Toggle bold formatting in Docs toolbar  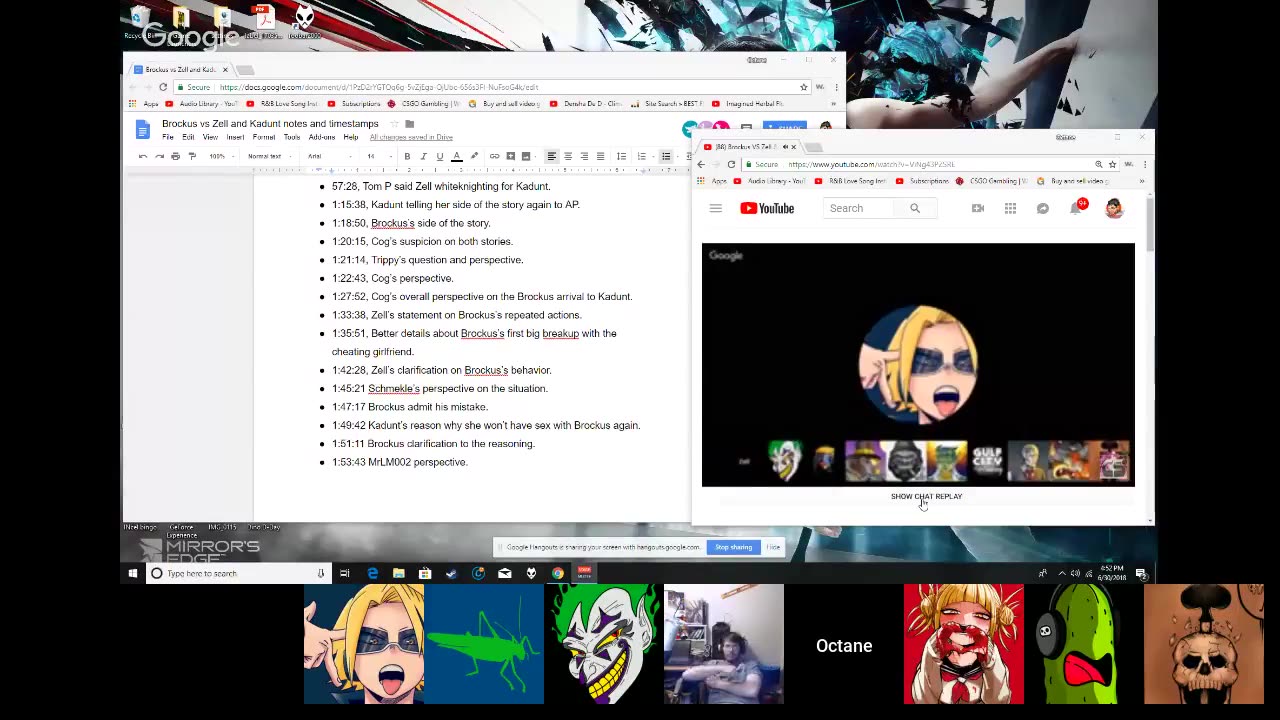click(407, 156)
